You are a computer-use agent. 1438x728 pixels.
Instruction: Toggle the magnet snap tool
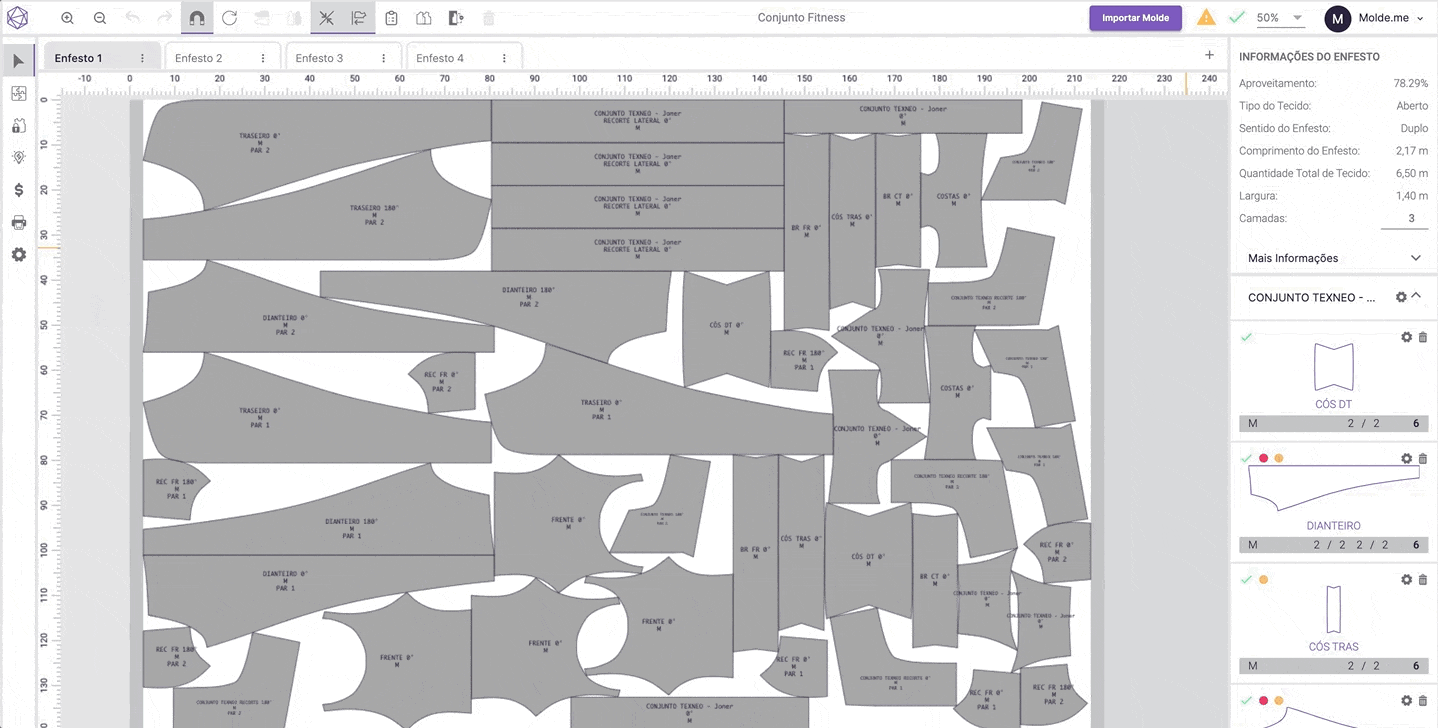[x=197, y=18]
